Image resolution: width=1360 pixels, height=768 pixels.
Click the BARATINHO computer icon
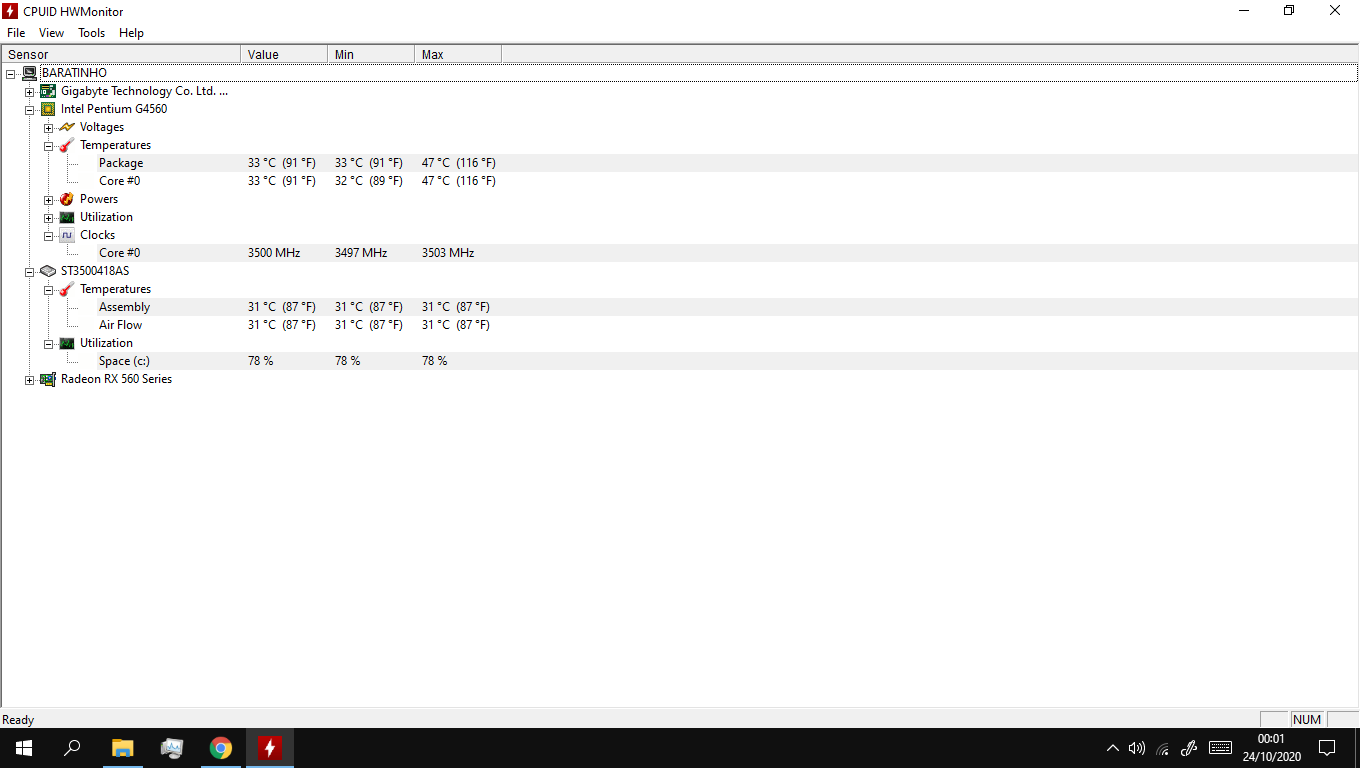(29, 73)
